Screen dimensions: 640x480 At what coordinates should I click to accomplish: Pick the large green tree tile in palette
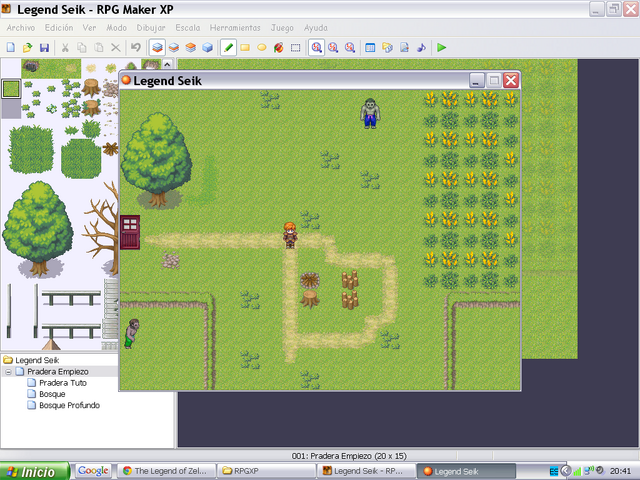click(38, 229)
